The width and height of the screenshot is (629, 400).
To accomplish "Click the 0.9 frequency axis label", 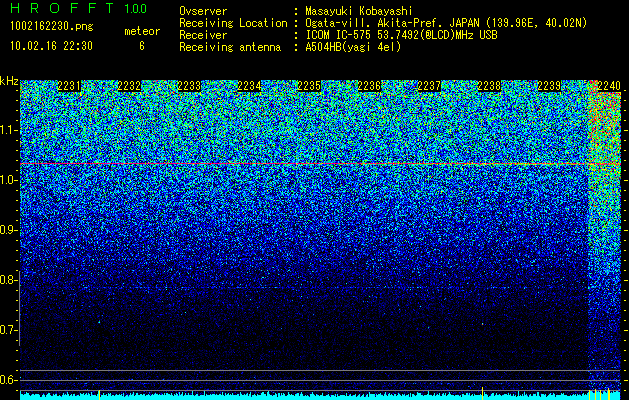I will 9,230.
